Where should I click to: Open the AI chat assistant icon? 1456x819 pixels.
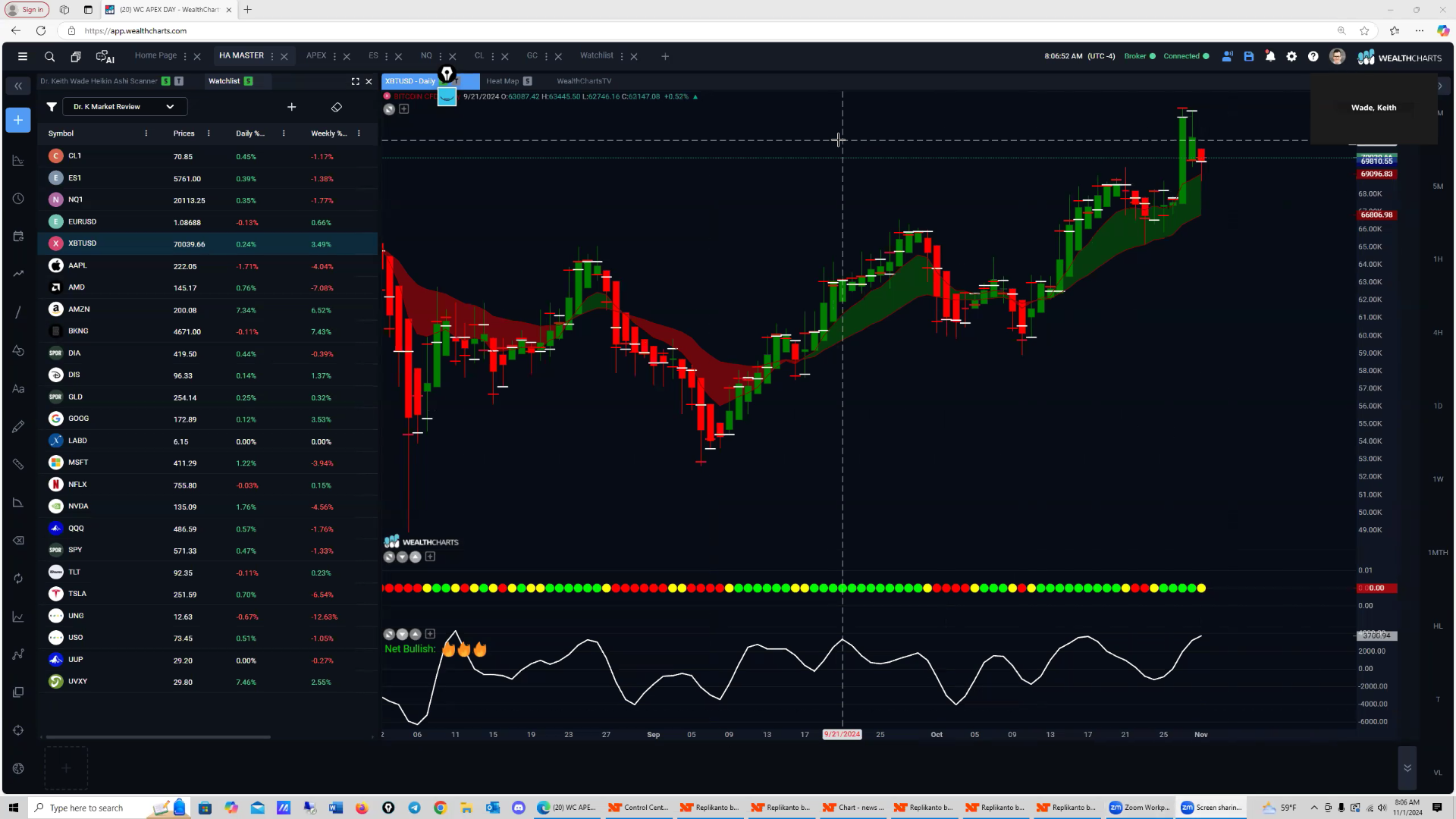pos(105,56)
